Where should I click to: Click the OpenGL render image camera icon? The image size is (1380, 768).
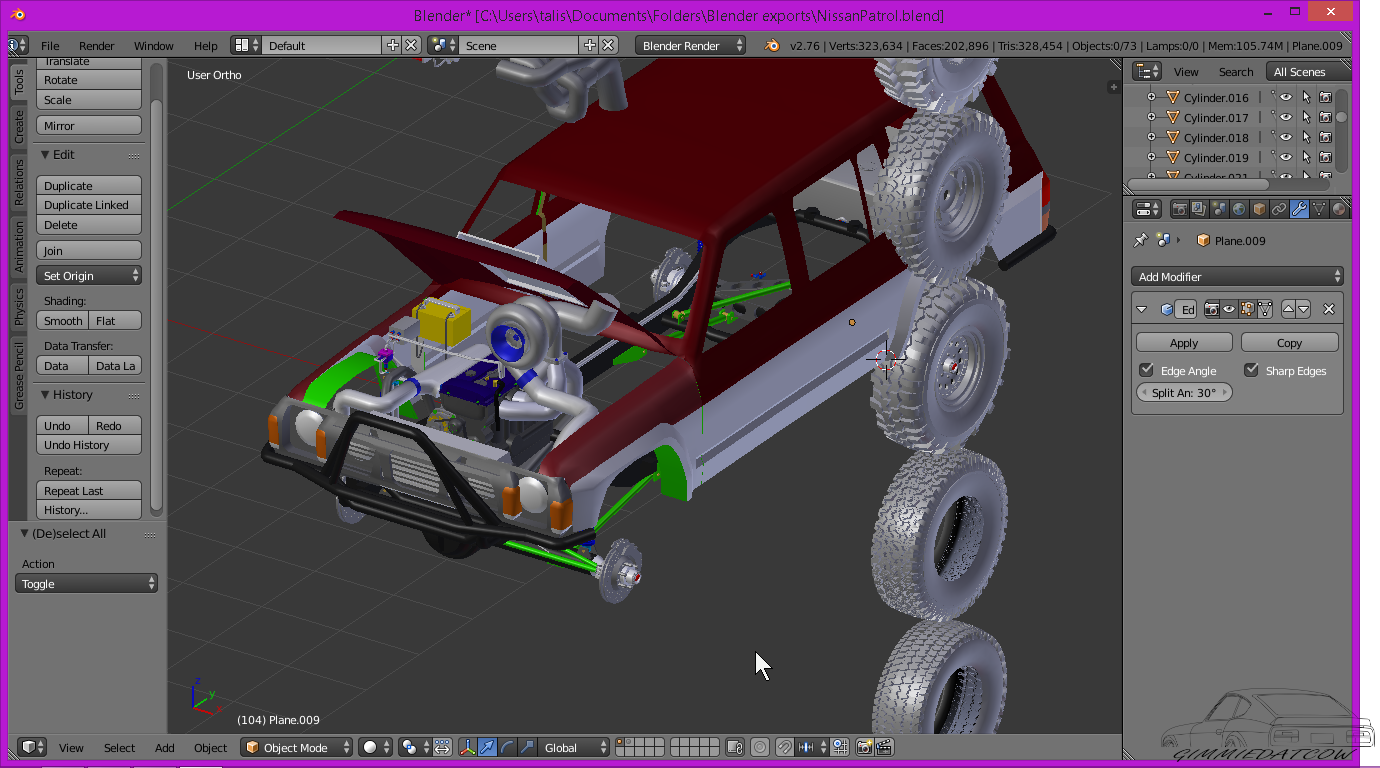[x=865, y=747]
